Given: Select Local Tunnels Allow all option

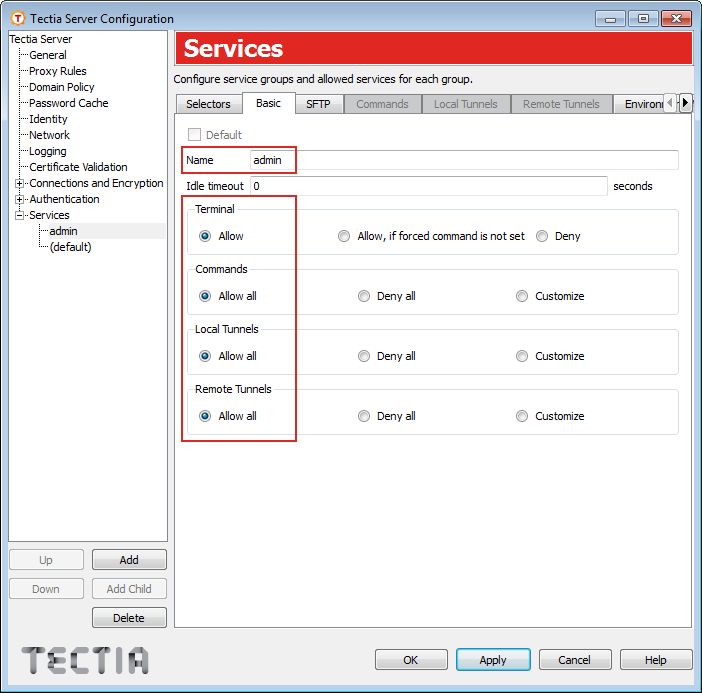Looking at the screenshot, I should 205,356.
